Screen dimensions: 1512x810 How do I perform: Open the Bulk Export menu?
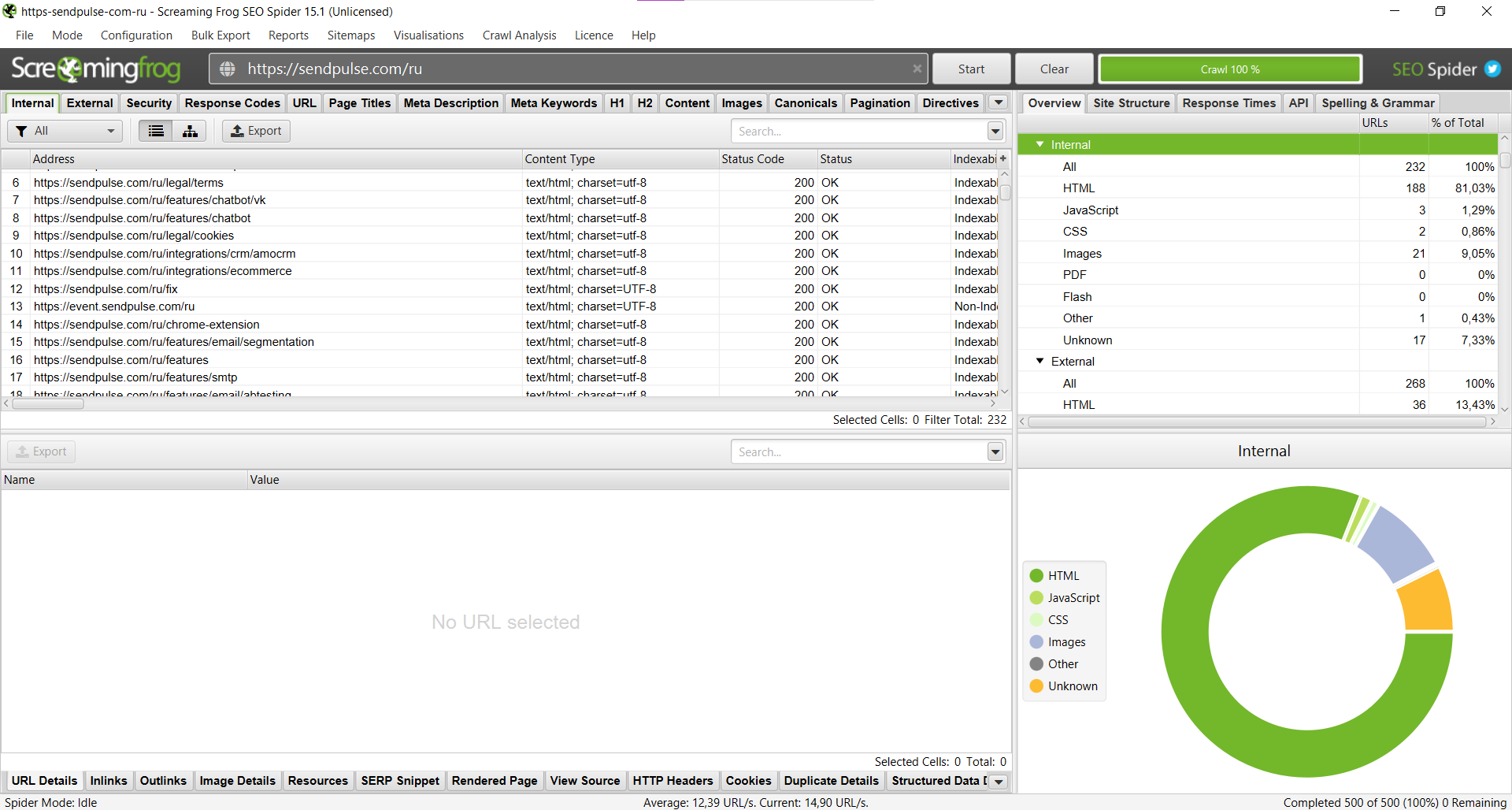(x=220, y=35)
